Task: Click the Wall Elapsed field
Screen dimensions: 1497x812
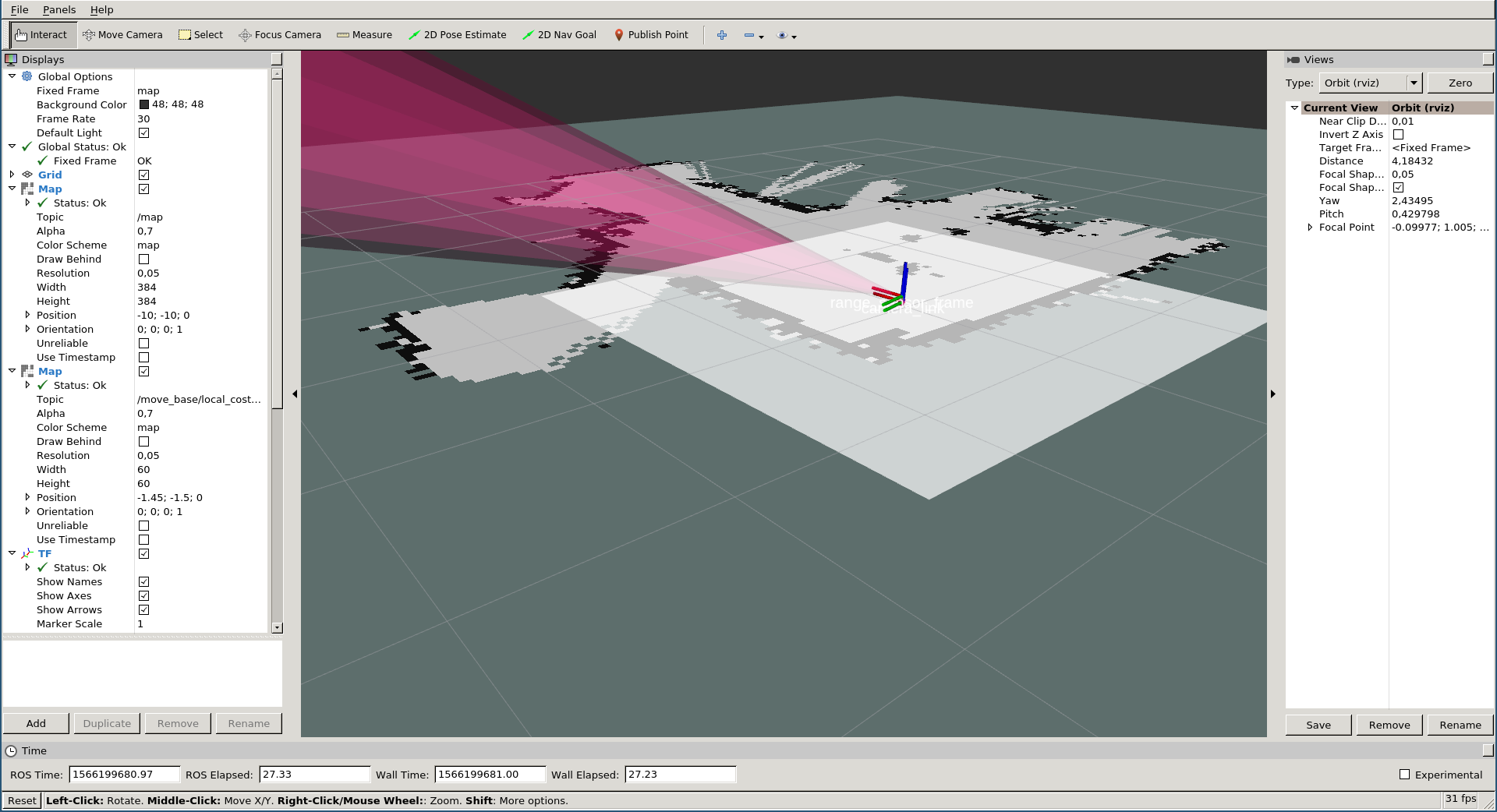Action: pyautogui.click(x=680, y=774)
